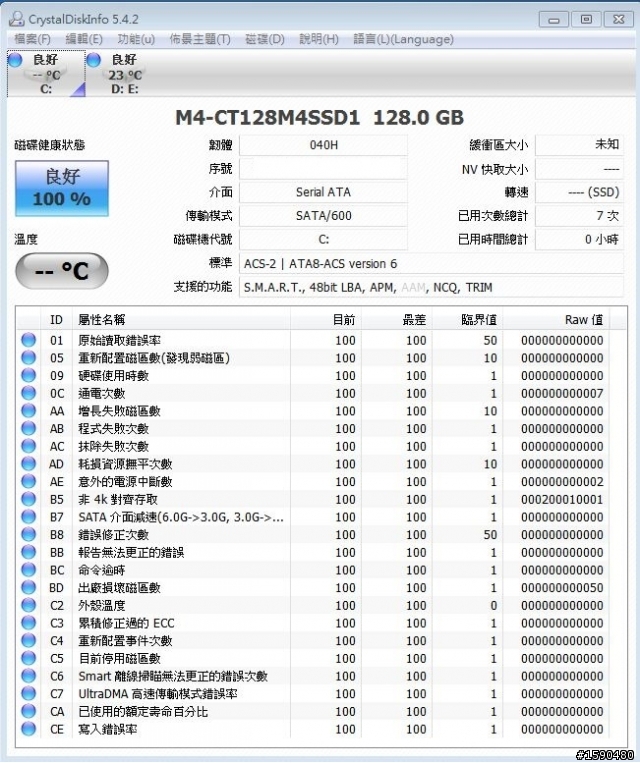Switch to the D: E: drive tab
The image size is (640, 763).
click(125, 73)
